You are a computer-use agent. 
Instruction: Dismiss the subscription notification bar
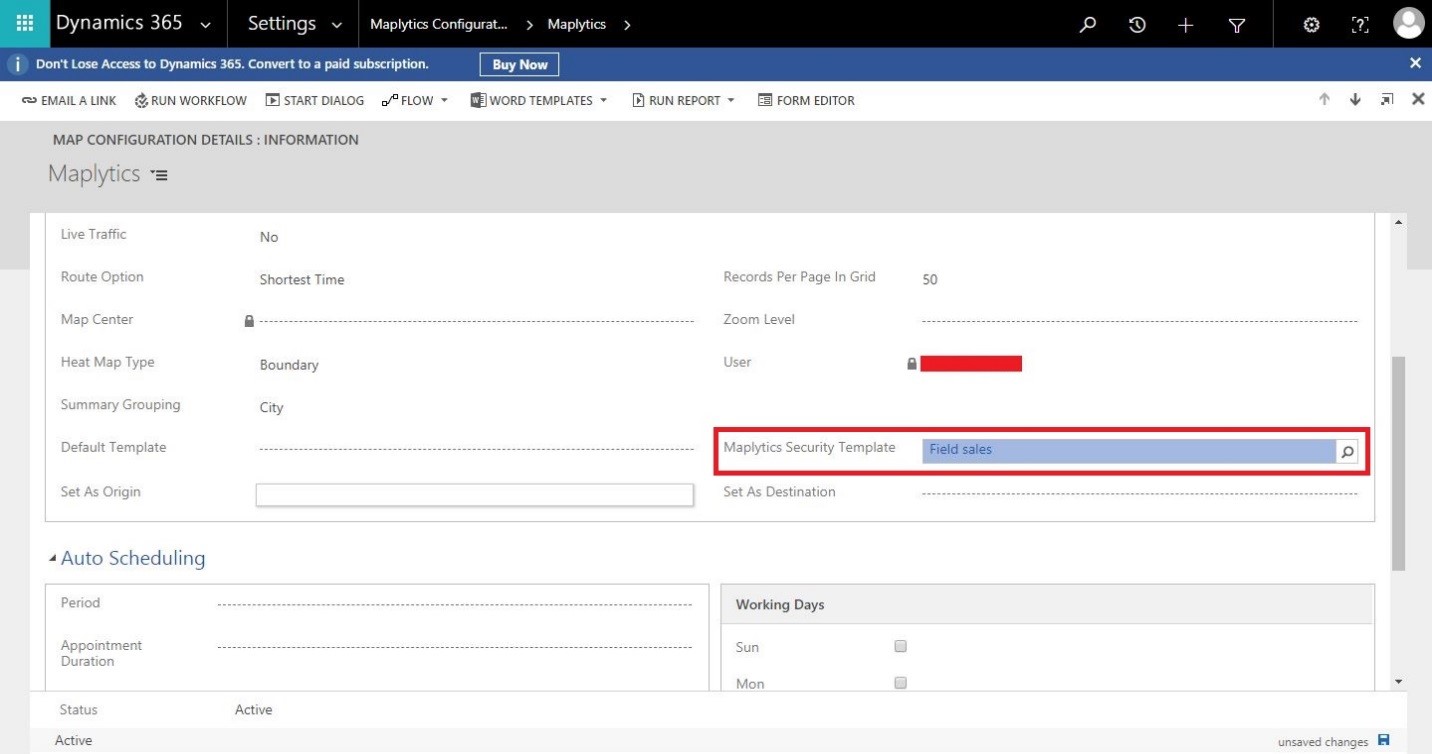pos(1415,63)
